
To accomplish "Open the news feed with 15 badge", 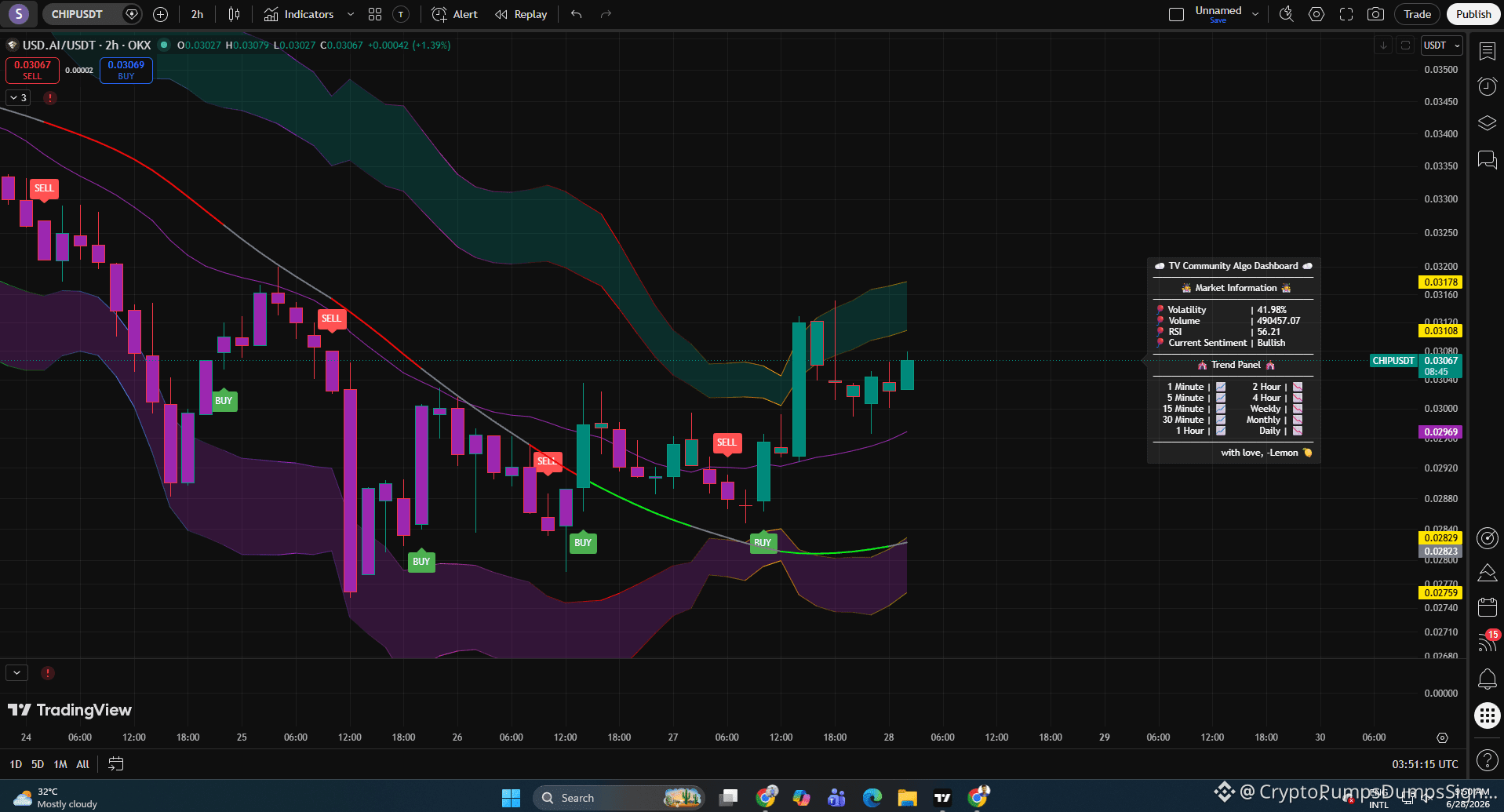I will pos(1487,642).
